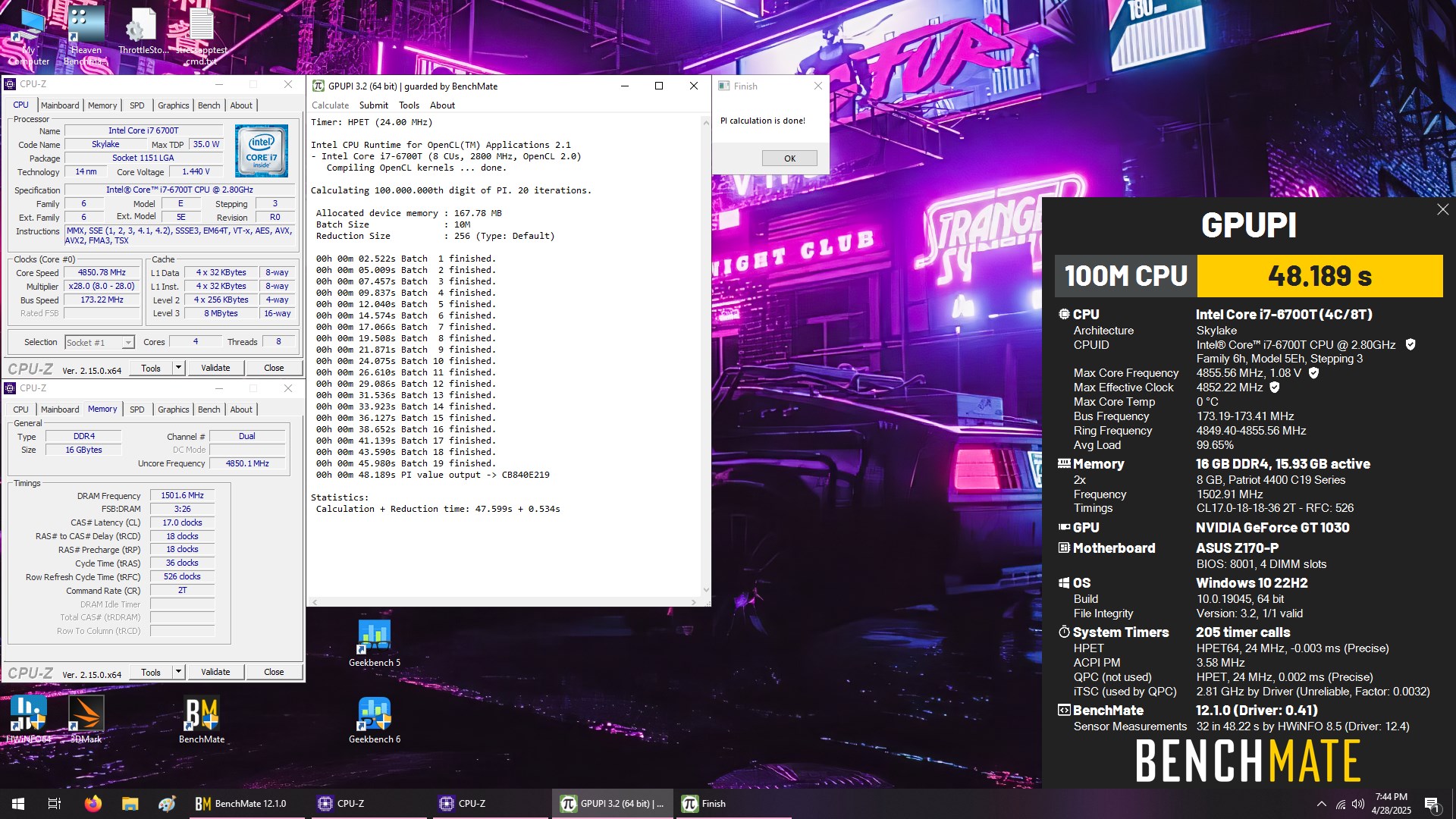
Task: Select Mainboard tab in top CPU-Z window
Action: (x=60, y=105)
